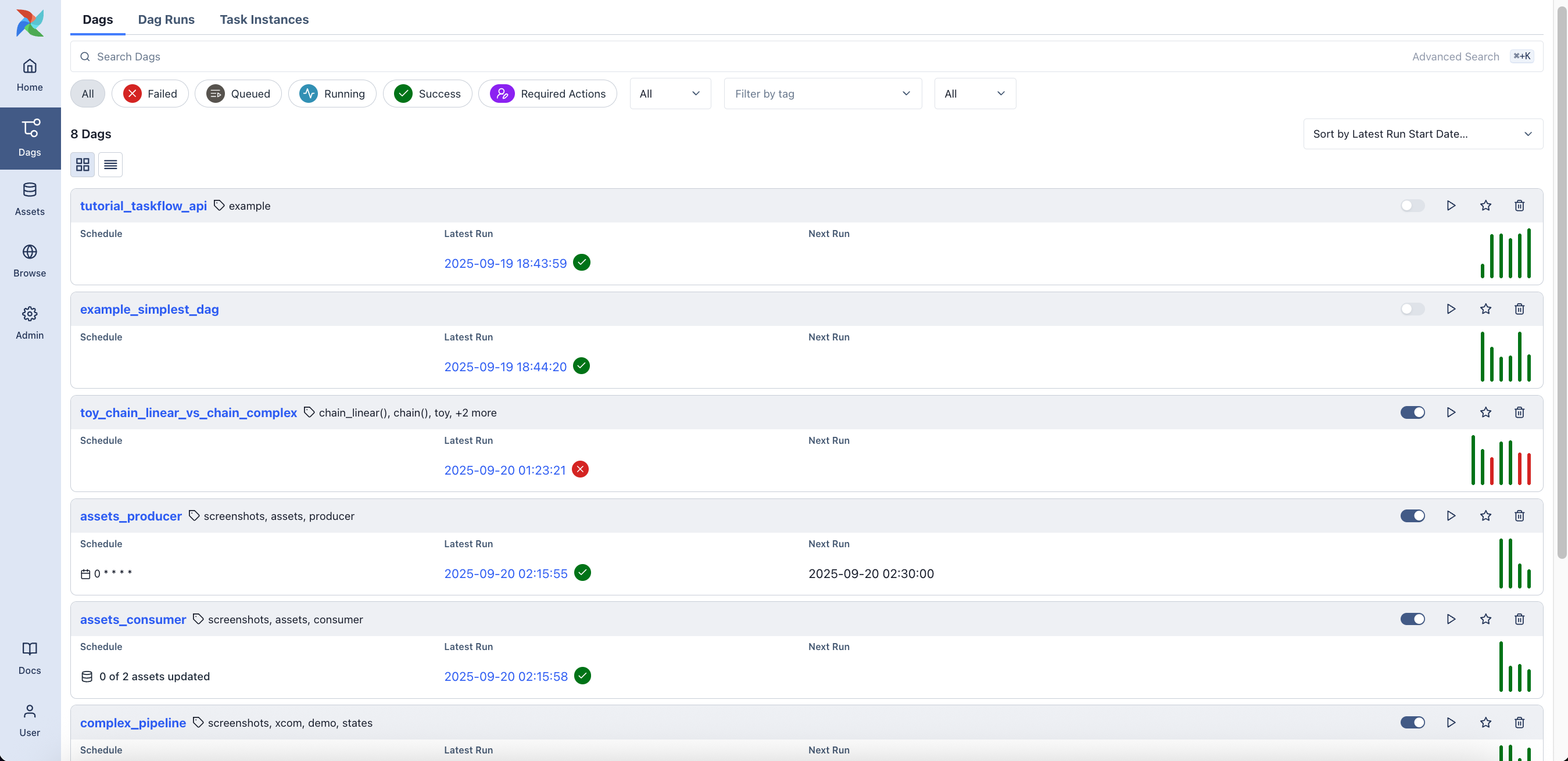Open the Docs section in the sidebar
The height and width of the screenshot is (761, 1568).
30,658
